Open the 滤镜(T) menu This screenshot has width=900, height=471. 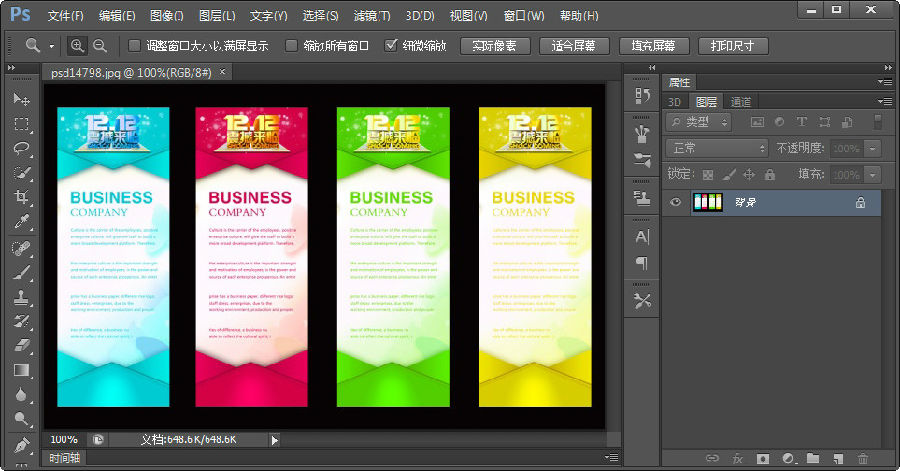pyautogui.click(x=372, y=16)
